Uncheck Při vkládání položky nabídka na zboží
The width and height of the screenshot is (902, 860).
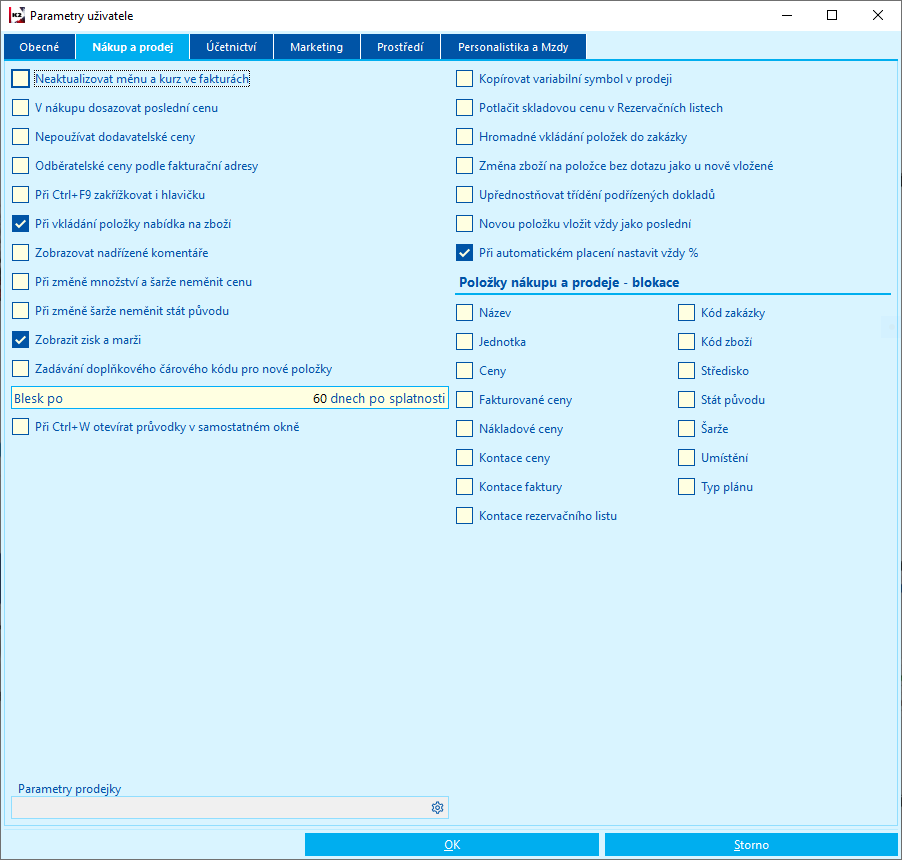21,224
